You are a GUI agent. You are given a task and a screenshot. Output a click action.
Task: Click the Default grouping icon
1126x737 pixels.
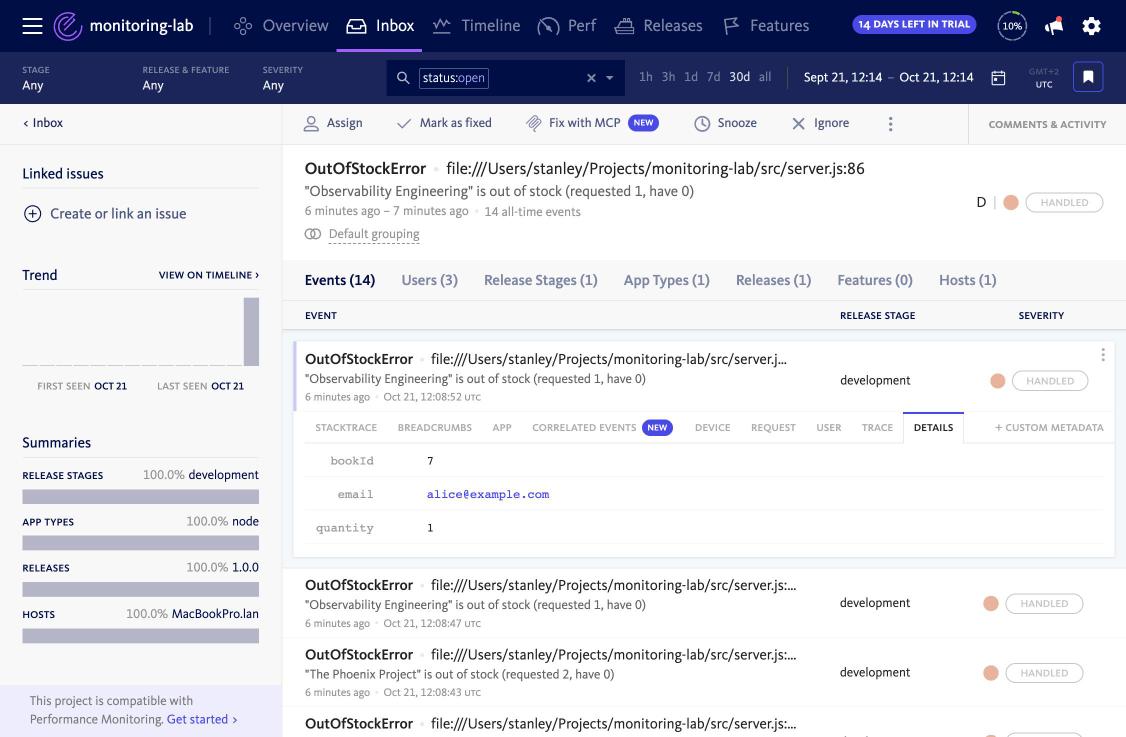[312, 233]
